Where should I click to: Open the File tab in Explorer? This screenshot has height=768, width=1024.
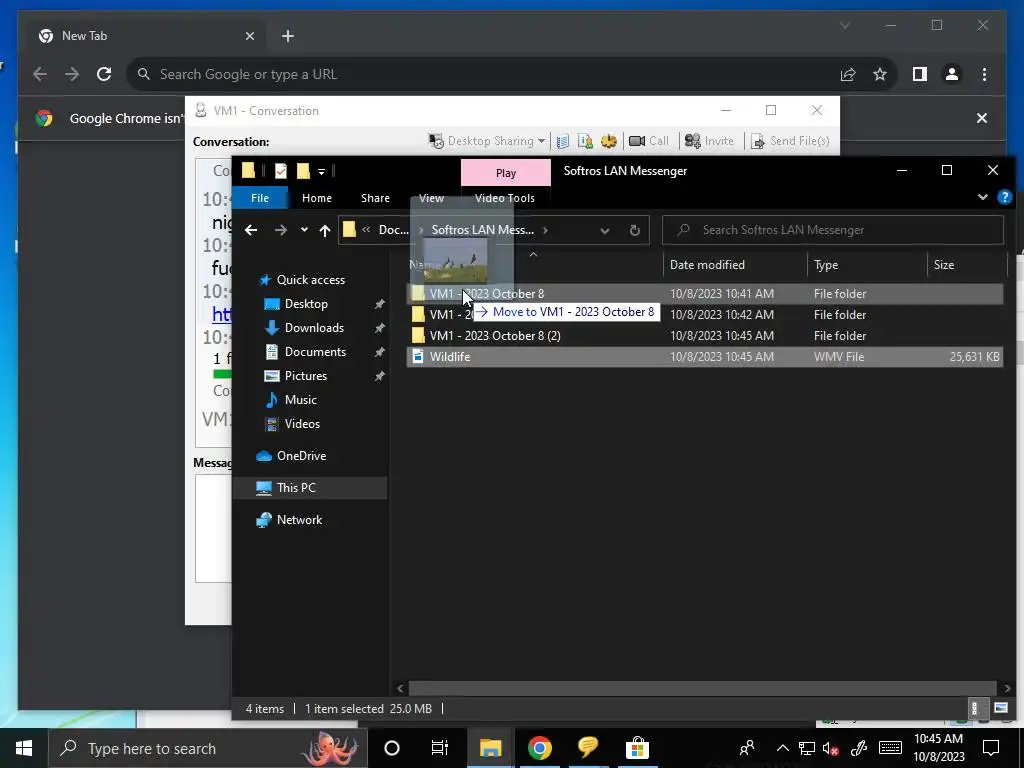pos(260,198)
